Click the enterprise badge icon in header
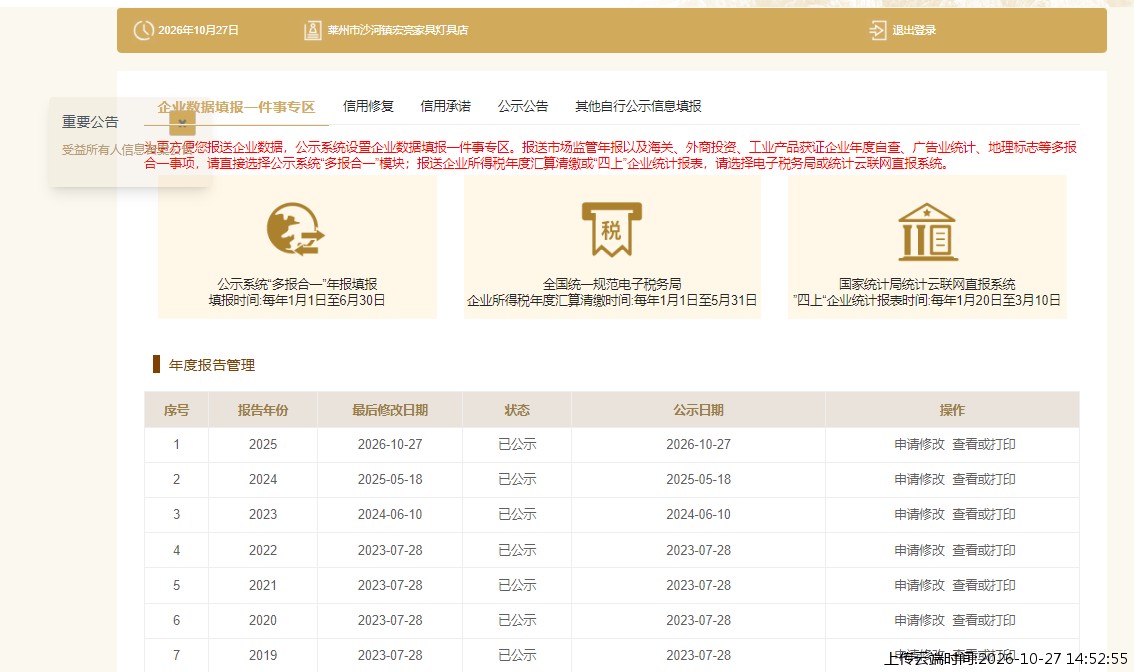This screenshot has width=1134, height=672. pos(312,30)
